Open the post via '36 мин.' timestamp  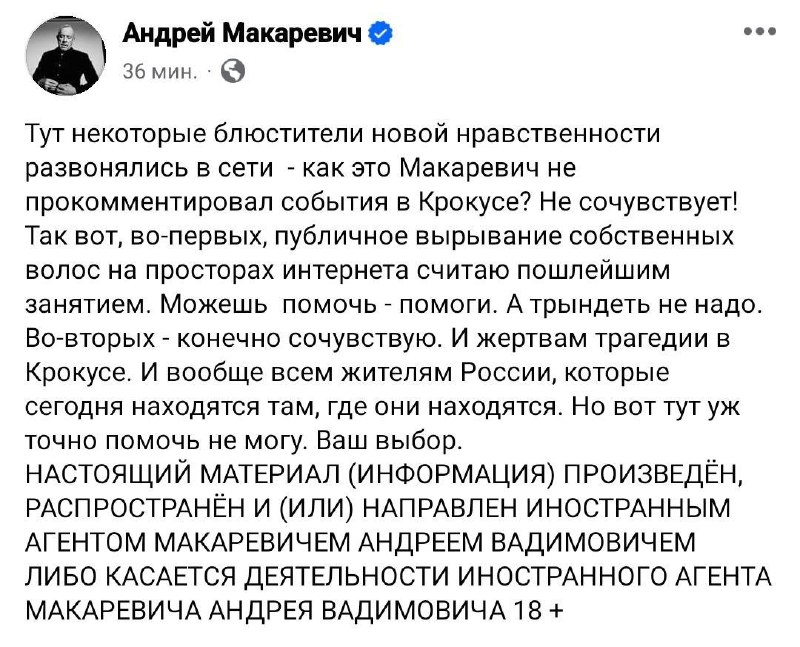[x=160, y=72]
